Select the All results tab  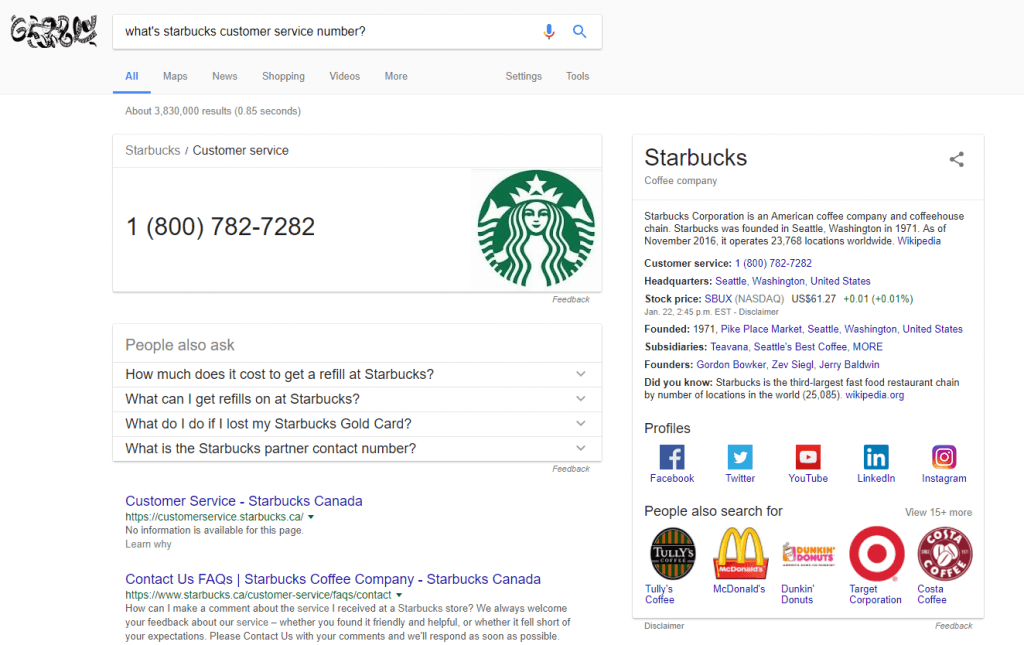tap(131, 76)
